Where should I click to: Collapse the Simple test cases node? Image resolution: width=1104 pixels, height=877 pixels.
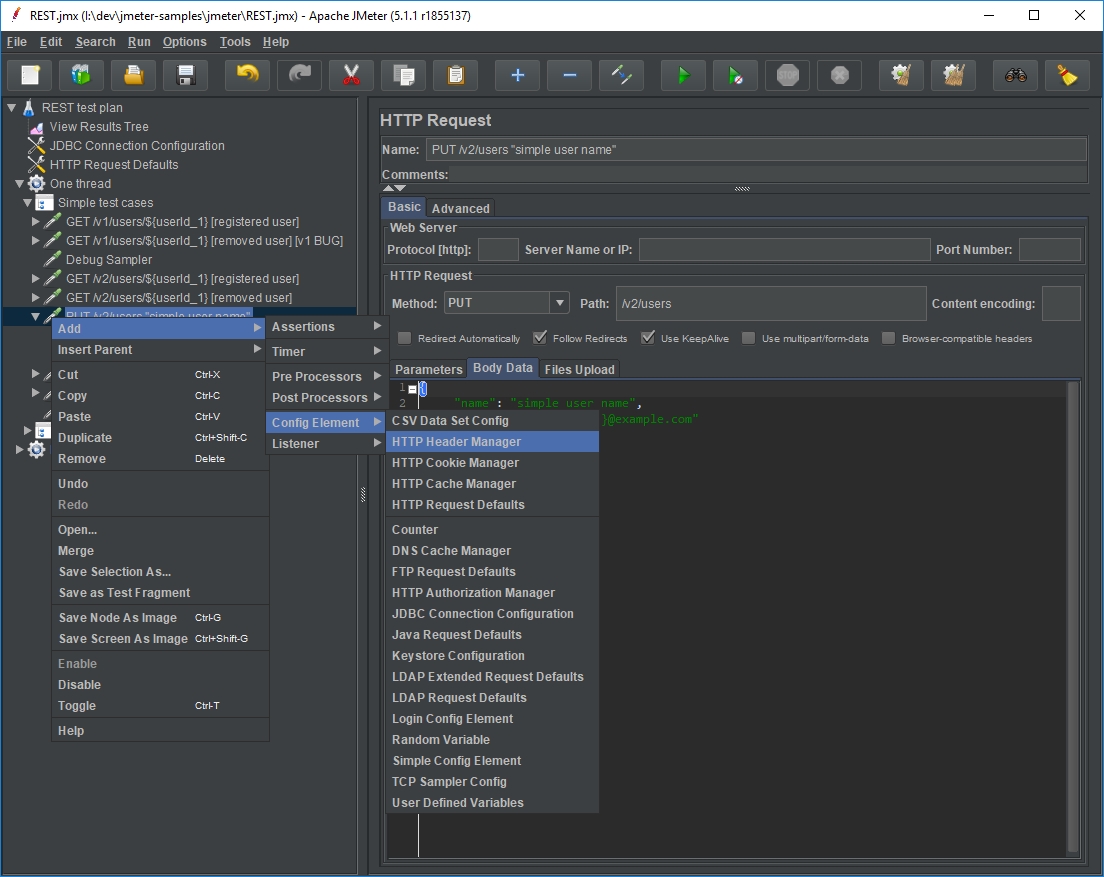[27, 203]
